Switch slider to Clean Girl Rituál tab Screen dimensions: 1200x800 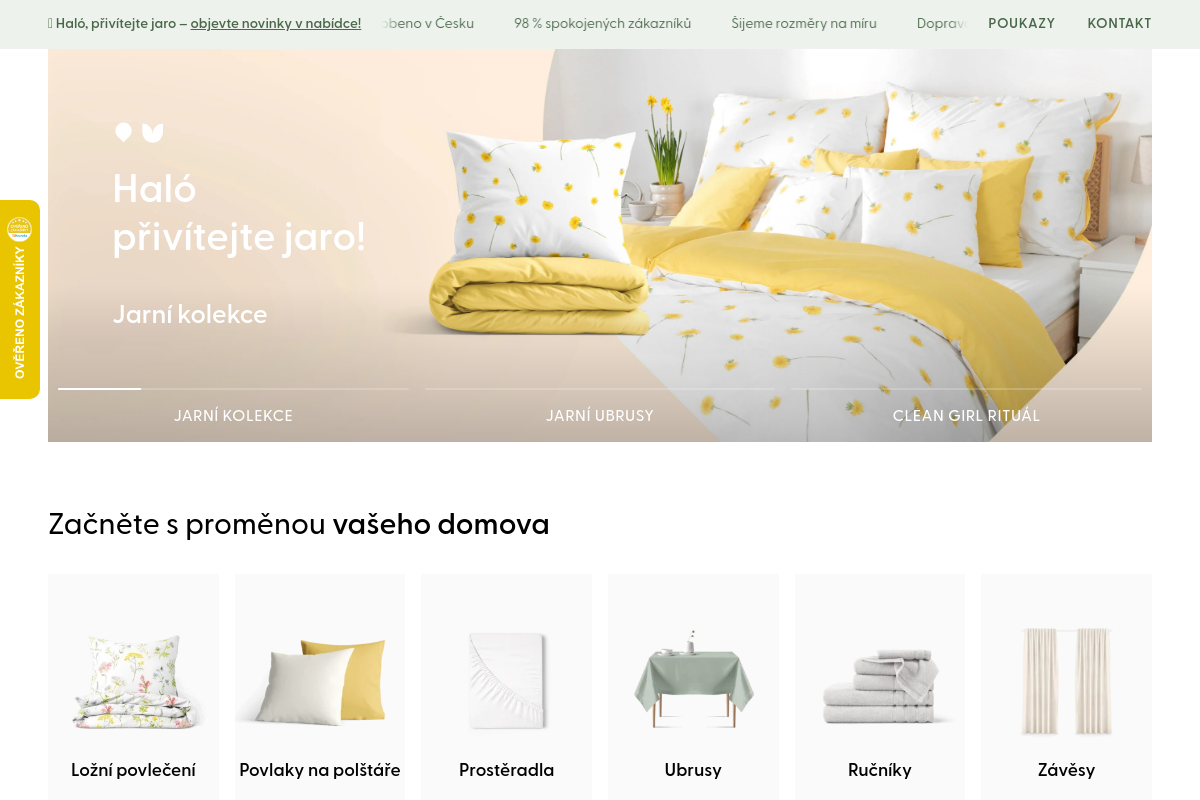pos(966,415)
